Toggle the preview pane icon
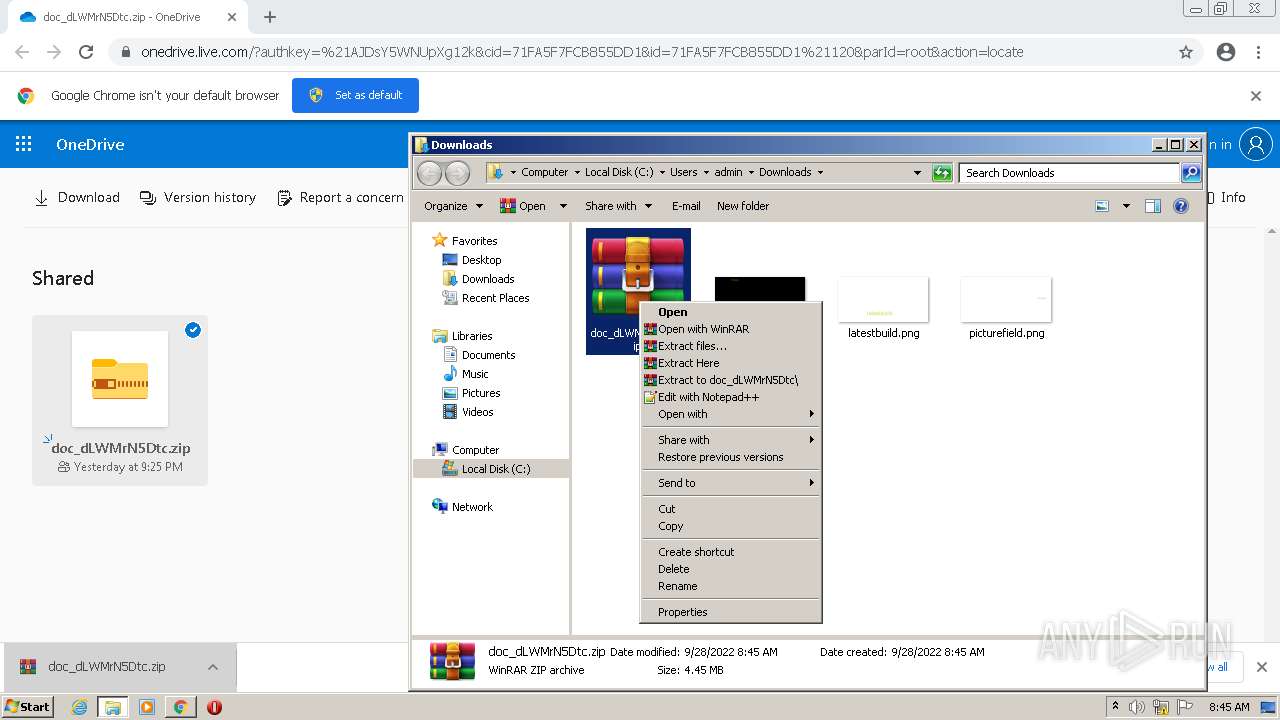 pos(1152,206)
